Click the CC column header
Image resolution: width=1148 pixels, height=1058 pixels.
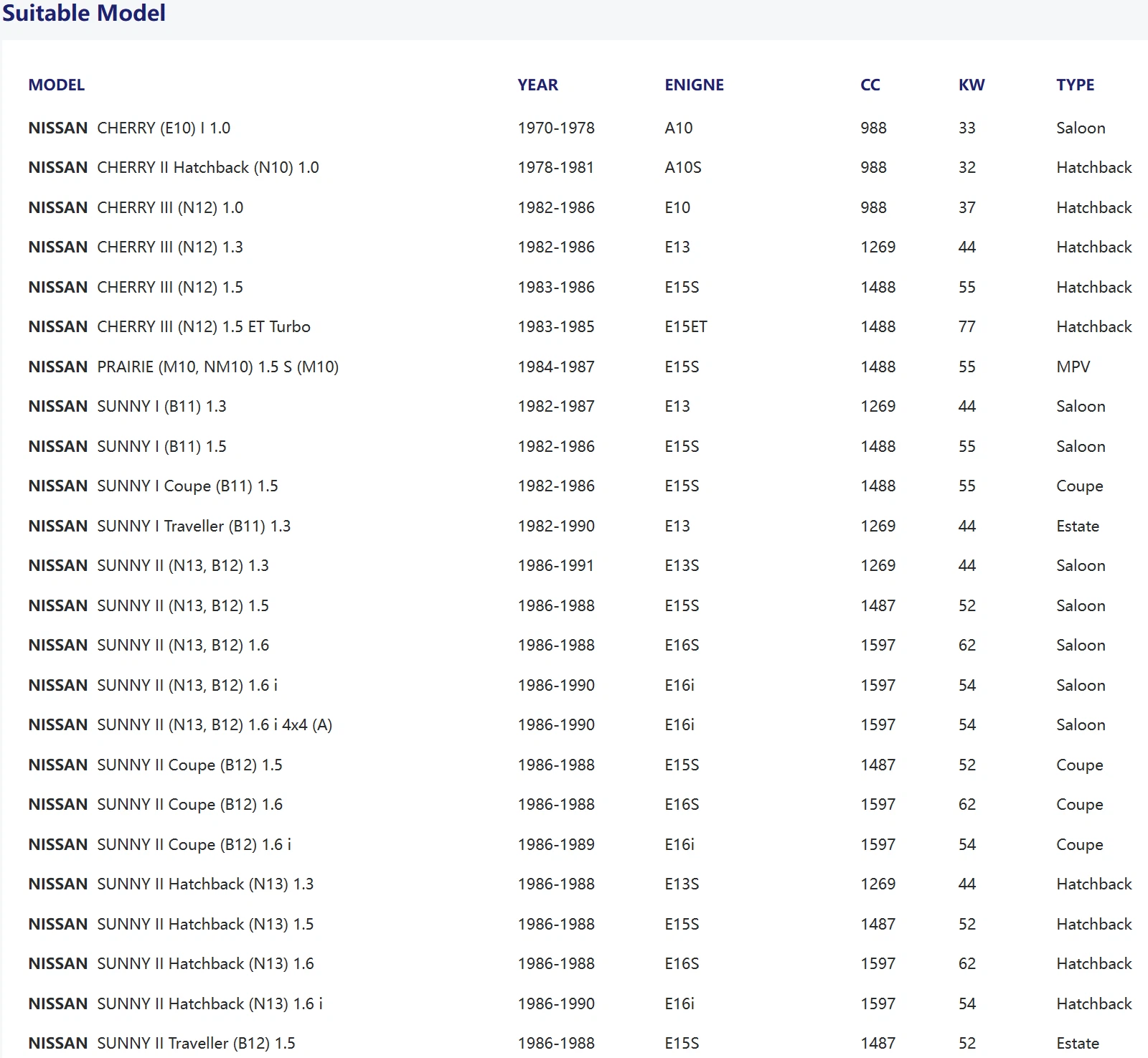point(870,85)
